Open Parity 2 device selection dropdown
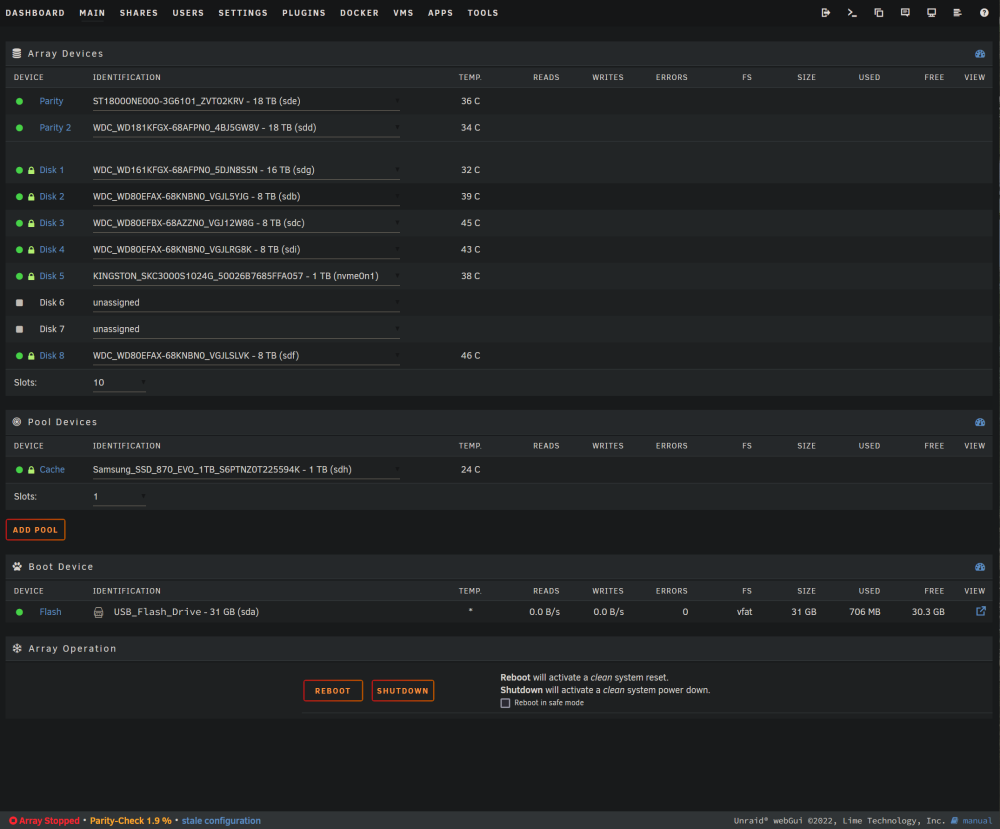This screenshot has width=1000, height=829. coord(246,128)
